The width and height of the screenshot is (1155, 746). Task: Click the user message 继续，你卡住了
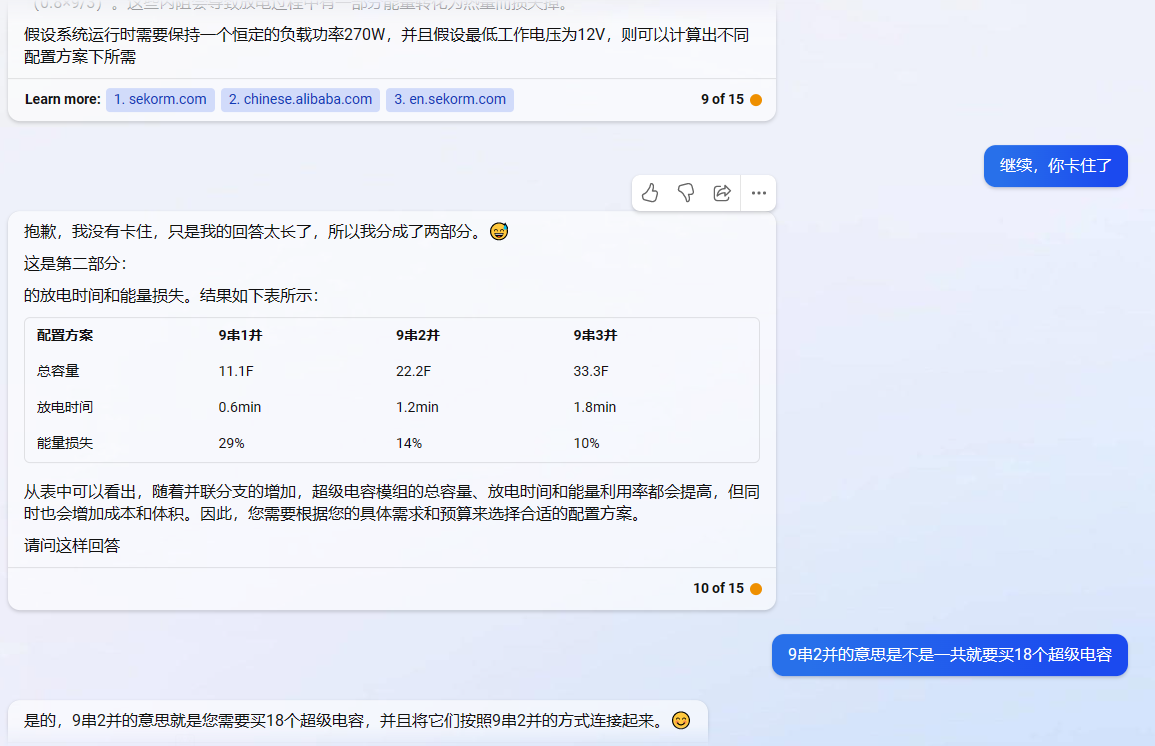[1056, 166]
